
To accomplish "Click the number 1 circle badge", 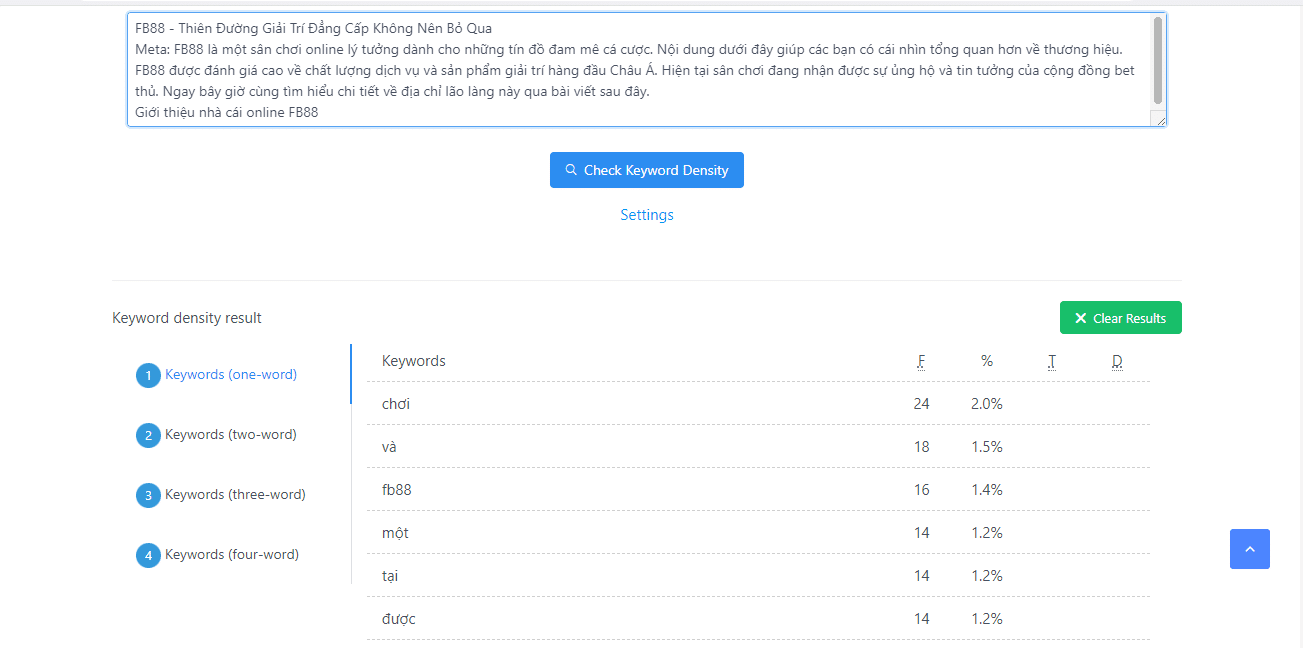I will (148, 375).
